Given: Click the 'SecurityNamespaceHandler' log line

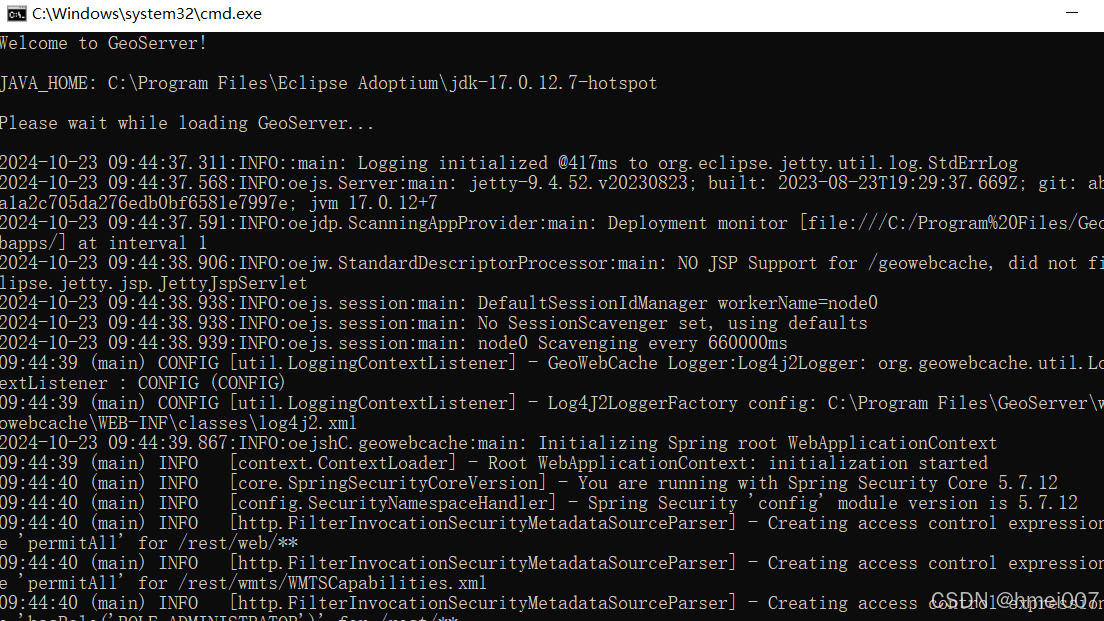Looking at the screenshot, I should click(x=539, y=503).
